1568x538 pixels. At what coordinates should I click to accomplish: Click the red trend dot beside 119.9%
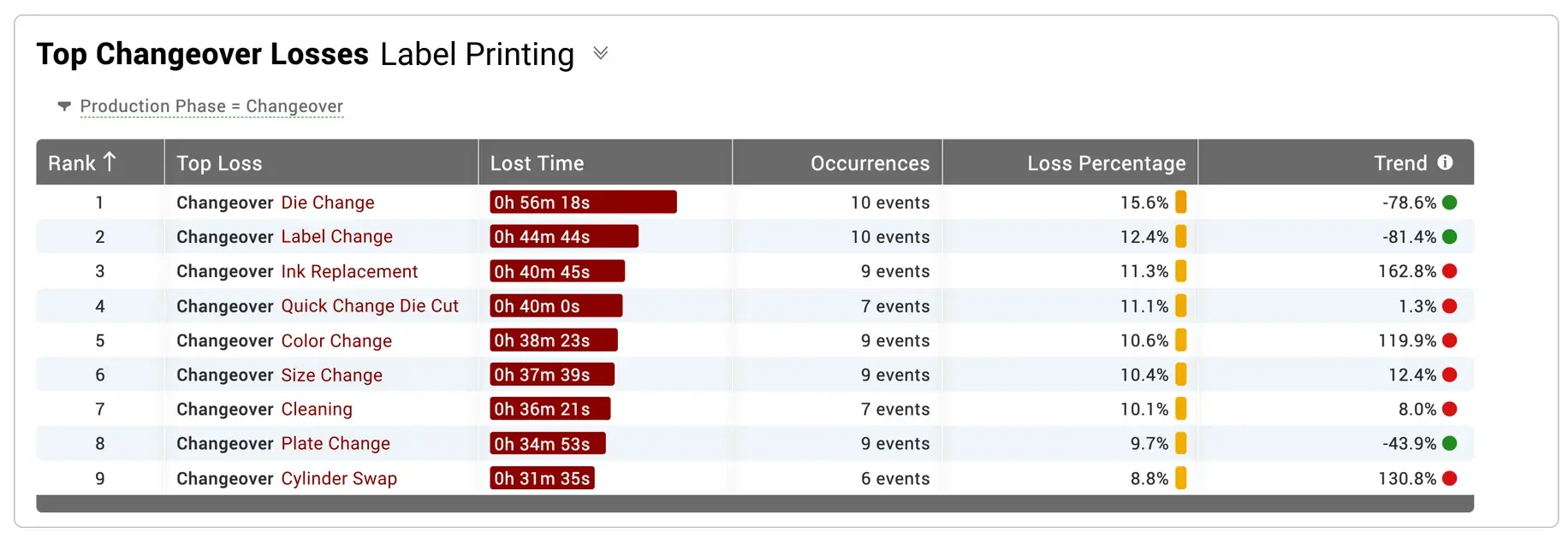point(1450,340)
